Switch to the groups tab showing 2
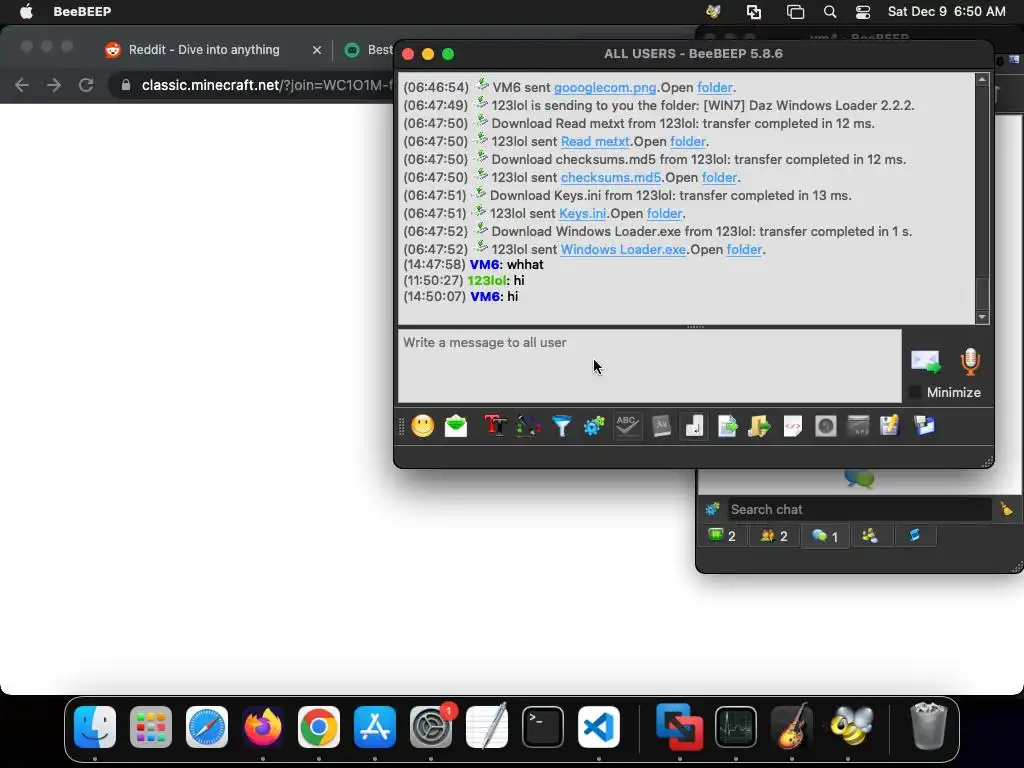Image resolution: width=1024 pixels, height=768 pixels. click(x=773, y=536)
